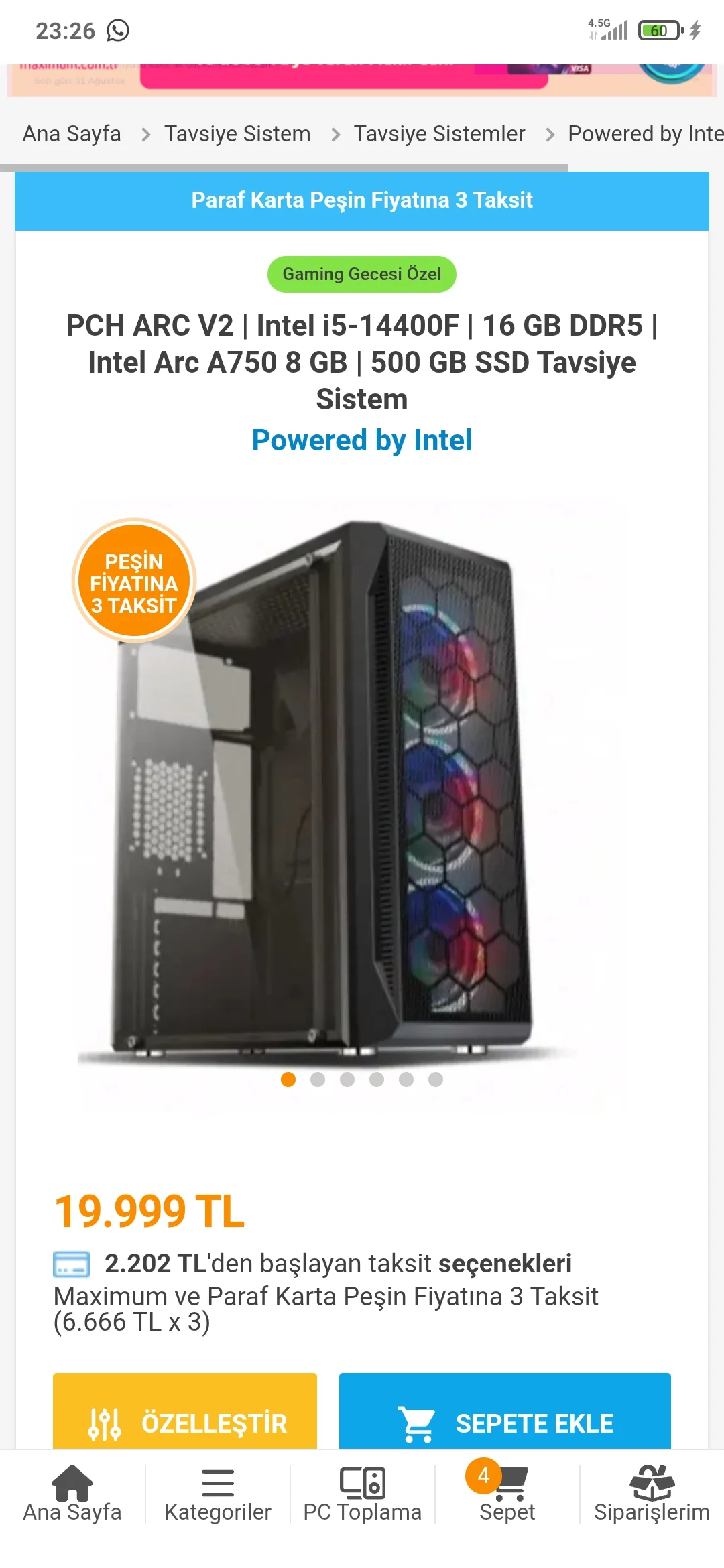Screen dimensions: 724x1568
Task: Tap the cart icon in Sepete Ekle
Action: (417, 1423)
